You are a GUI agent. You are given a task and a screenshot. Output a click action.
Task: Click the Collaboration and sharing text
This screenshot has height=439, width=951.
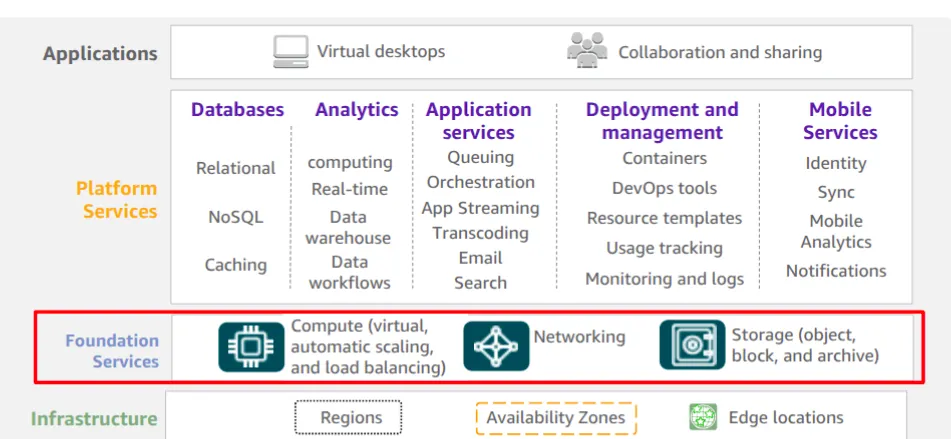(x=720, y=52)
